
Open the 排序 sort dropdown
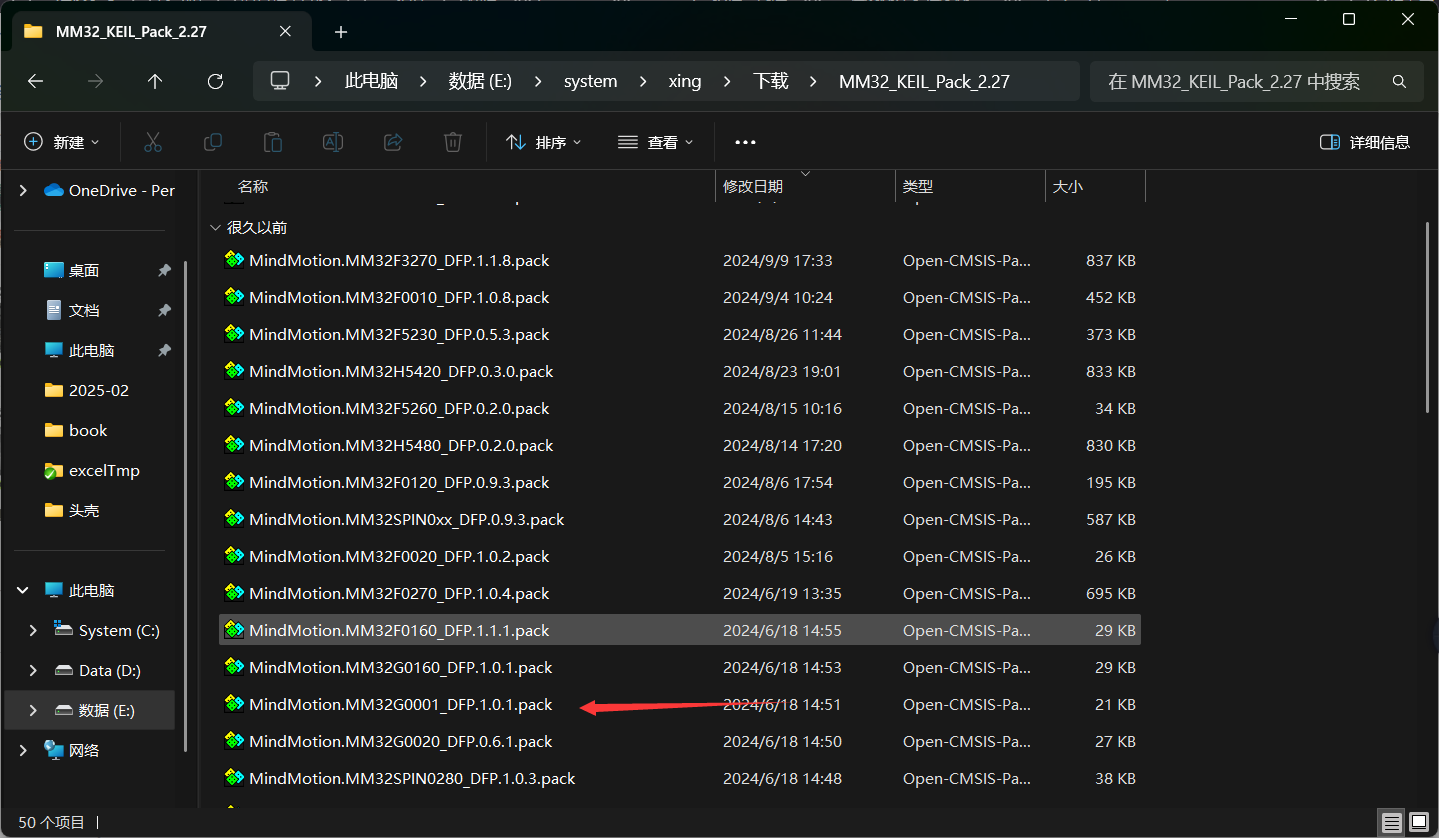(x=544, y=142)
